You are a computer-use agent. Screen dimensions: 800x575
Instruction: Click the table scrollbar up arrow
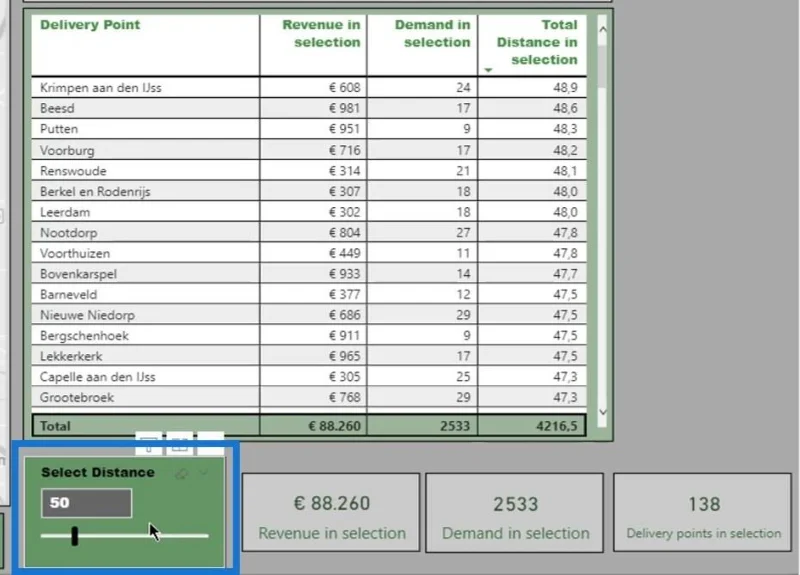click(603, 30)
